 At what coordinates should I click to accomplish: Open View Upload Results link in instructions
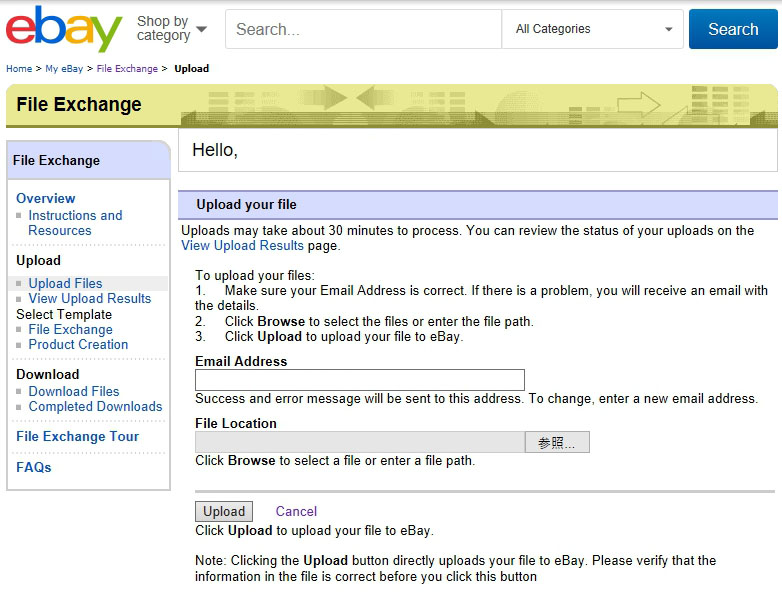[x=242, y=245]
